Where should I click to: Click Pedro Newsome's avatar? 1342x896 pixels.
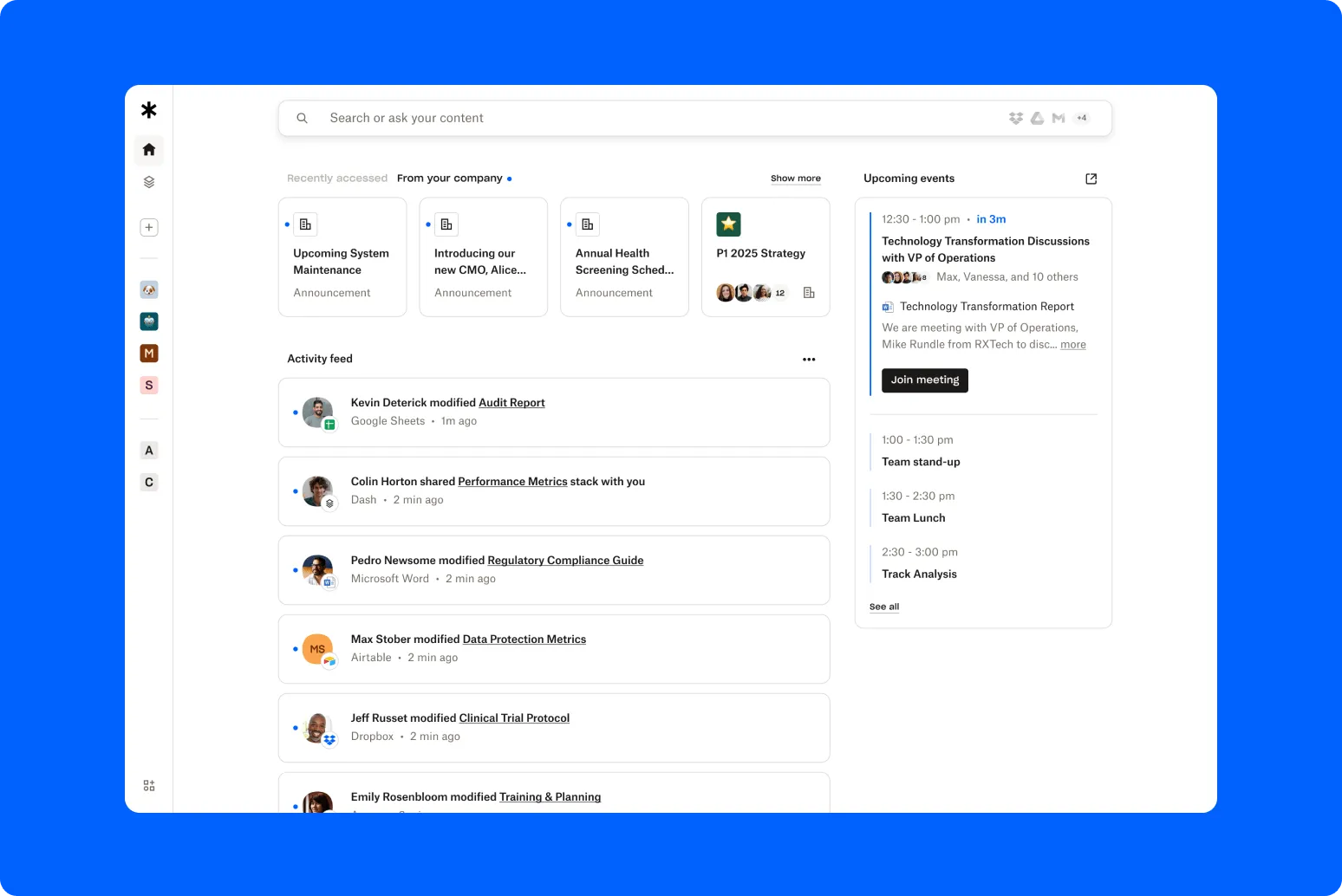[318, 570]
